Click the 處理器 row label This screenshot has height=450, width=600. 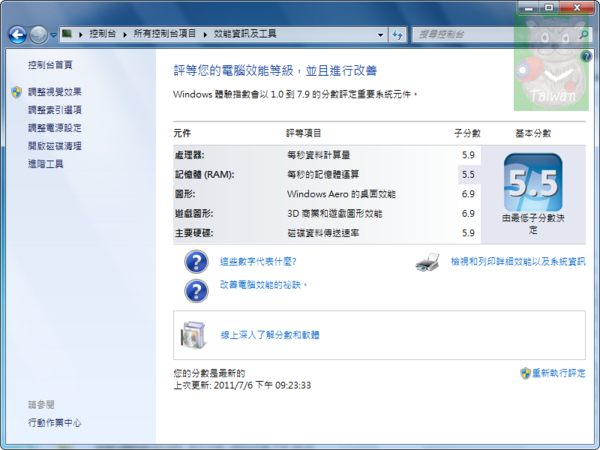tap(190, 155)
